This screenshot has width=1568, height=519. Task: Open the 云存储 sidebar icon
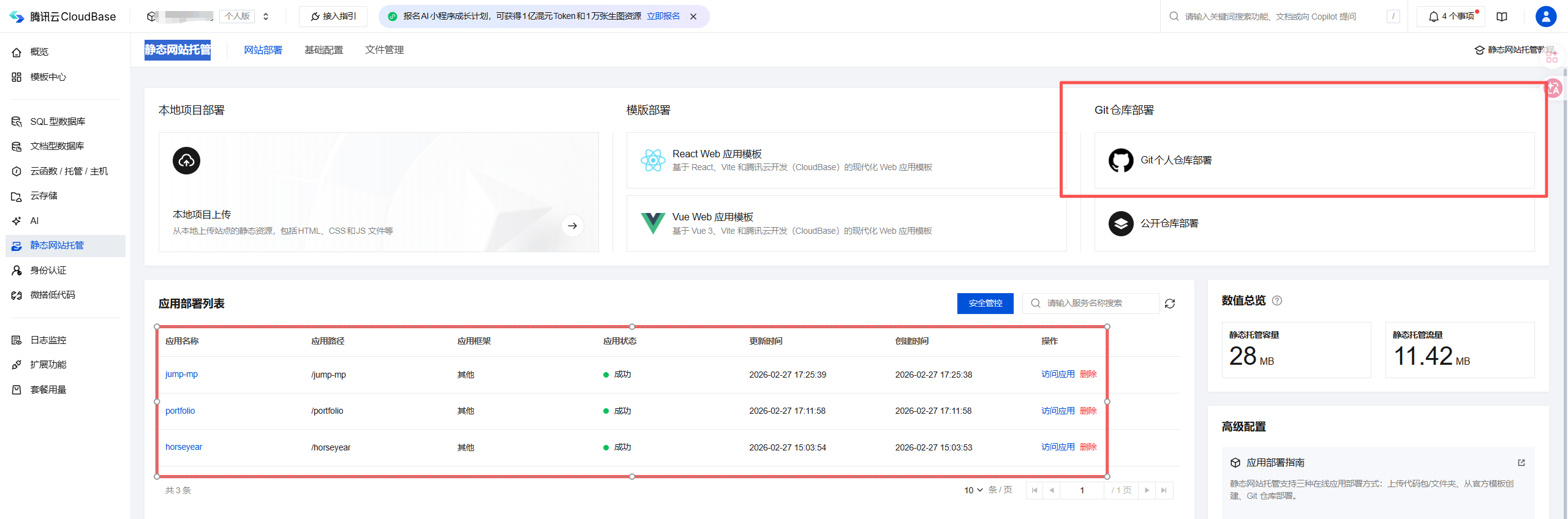(17, 196)
